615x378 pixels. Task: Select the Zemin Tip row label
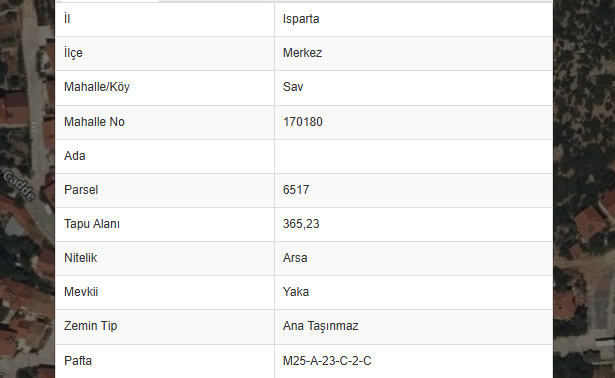[91, 326]
